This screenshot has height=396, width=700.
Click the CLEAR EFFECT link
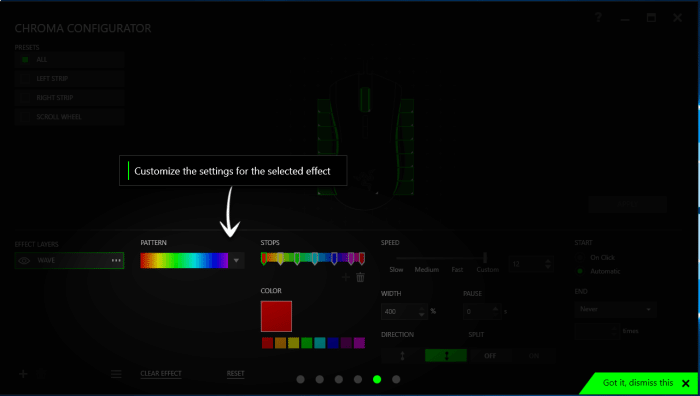161,374
